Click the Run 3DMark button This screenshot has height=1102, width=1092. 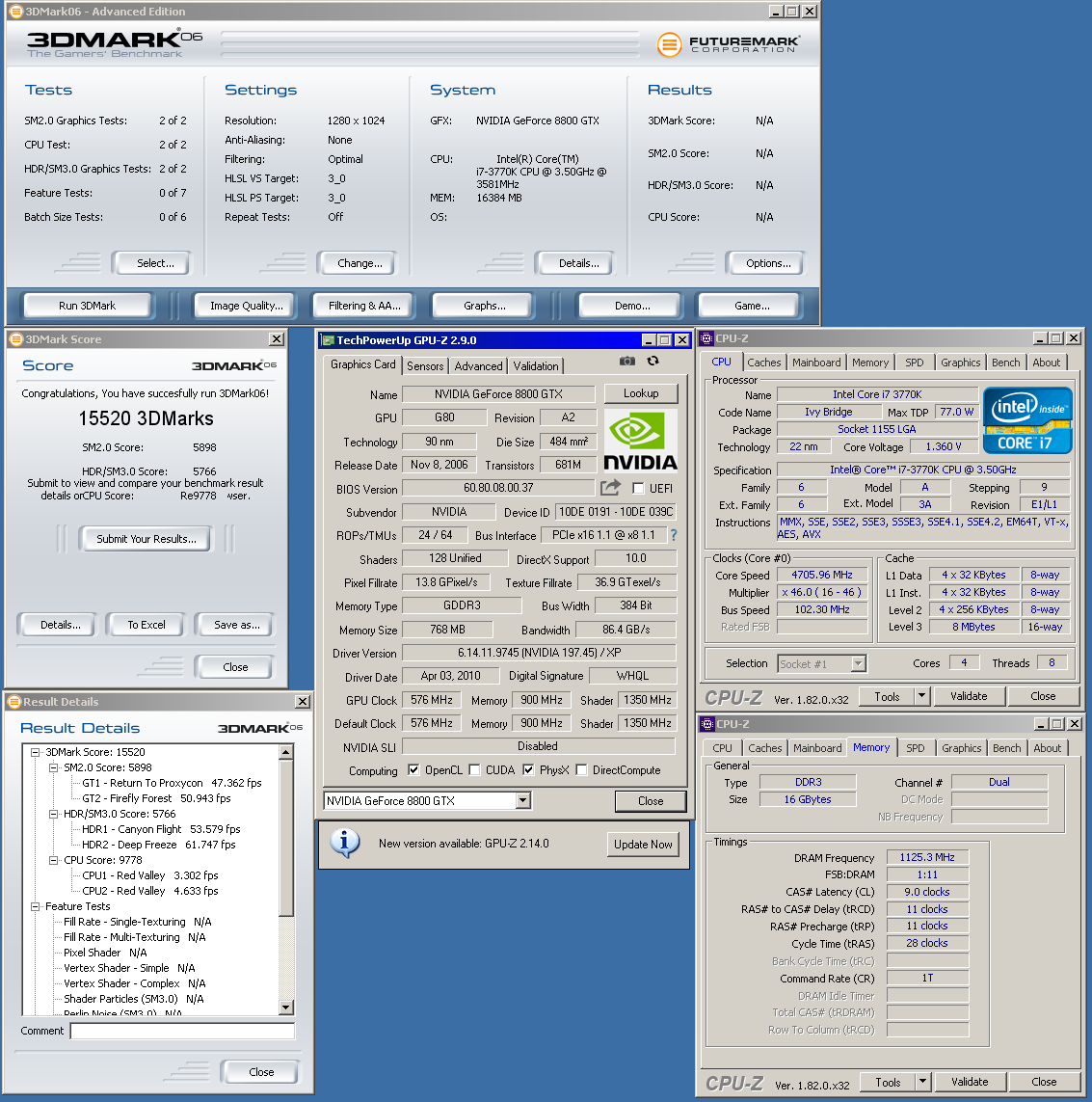87,306
